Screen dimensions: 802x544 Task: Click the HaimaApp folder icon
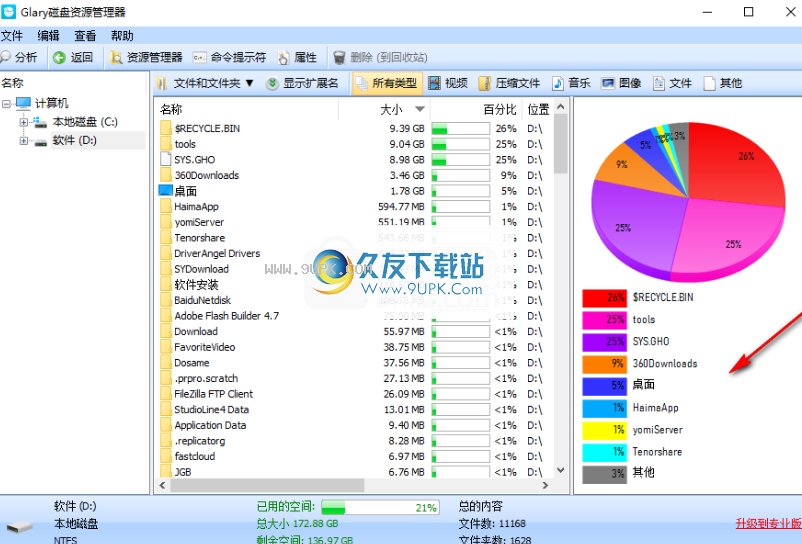[x=166, y=207]
